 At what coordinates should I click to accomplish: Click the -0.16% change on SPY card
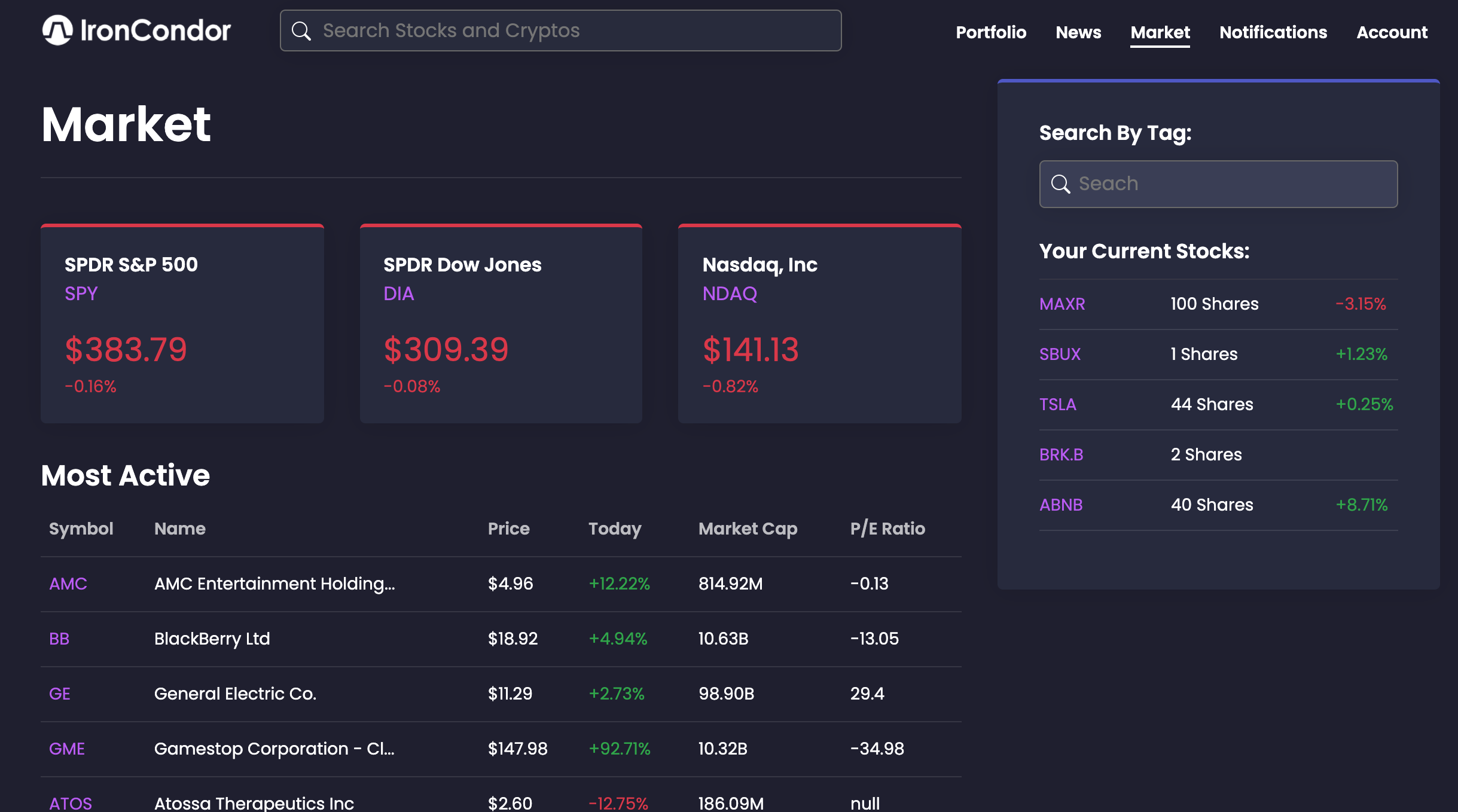click(90, 386)
